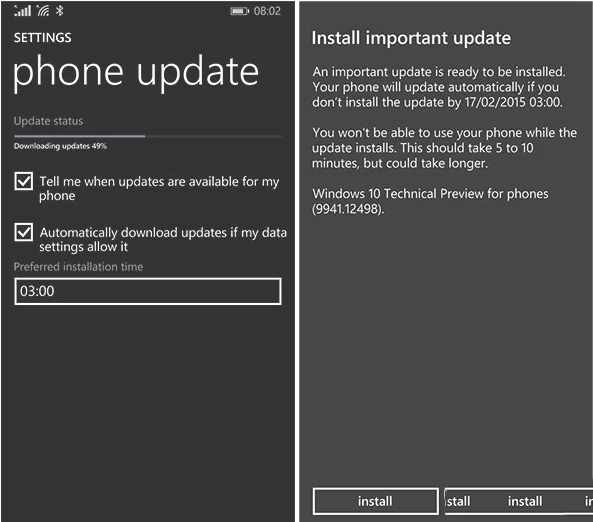Click the middle install button at bottom
593x522 pixels.
point(525,501)
